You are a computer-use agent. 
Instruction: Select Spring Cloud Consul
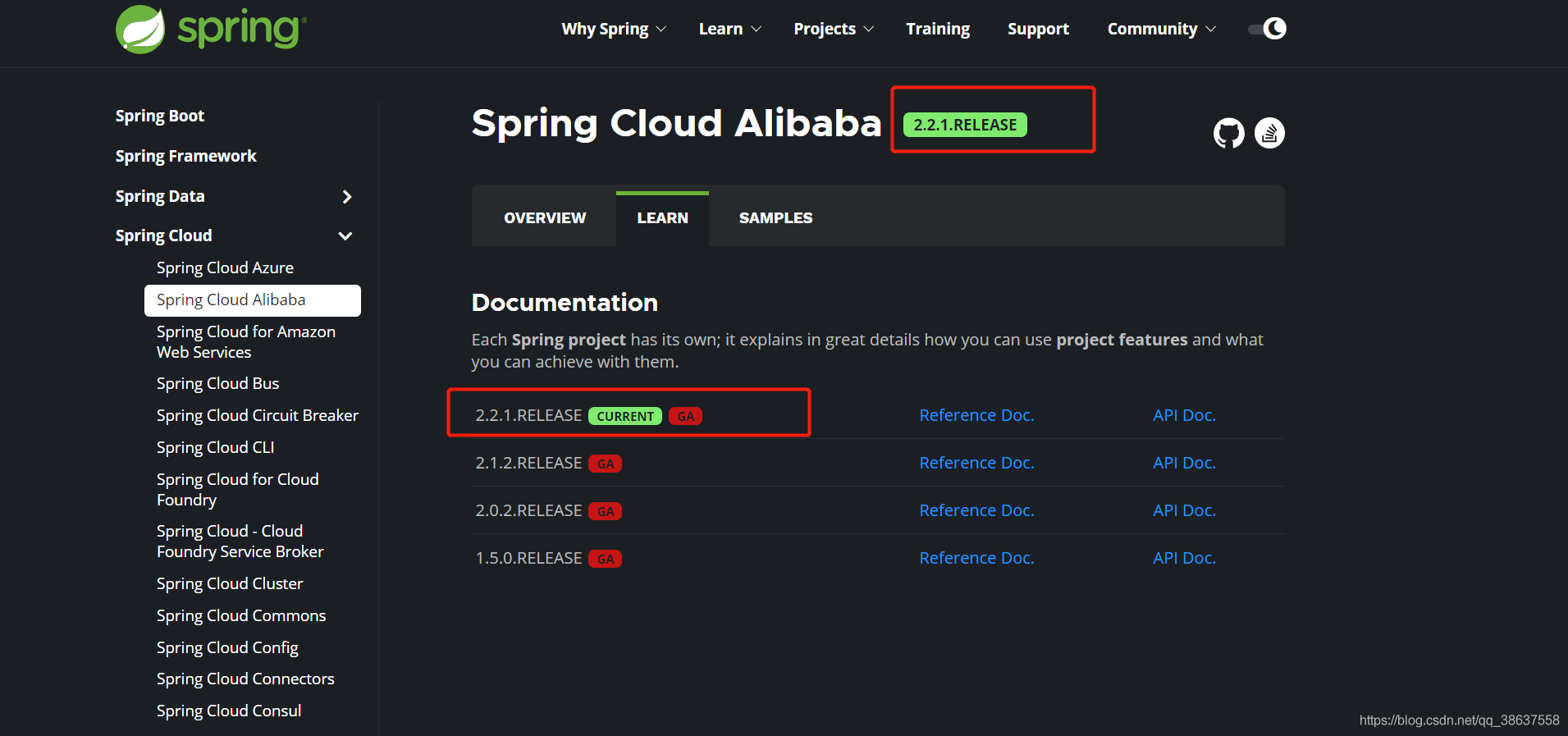pos(229,711)
